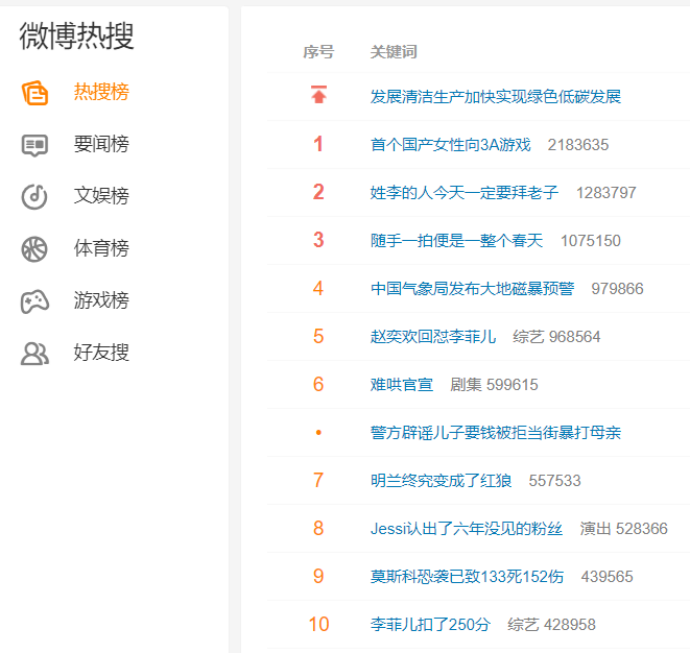
Task: Open 李菲儿扣了250分 topic
Action: click(430, 624)
